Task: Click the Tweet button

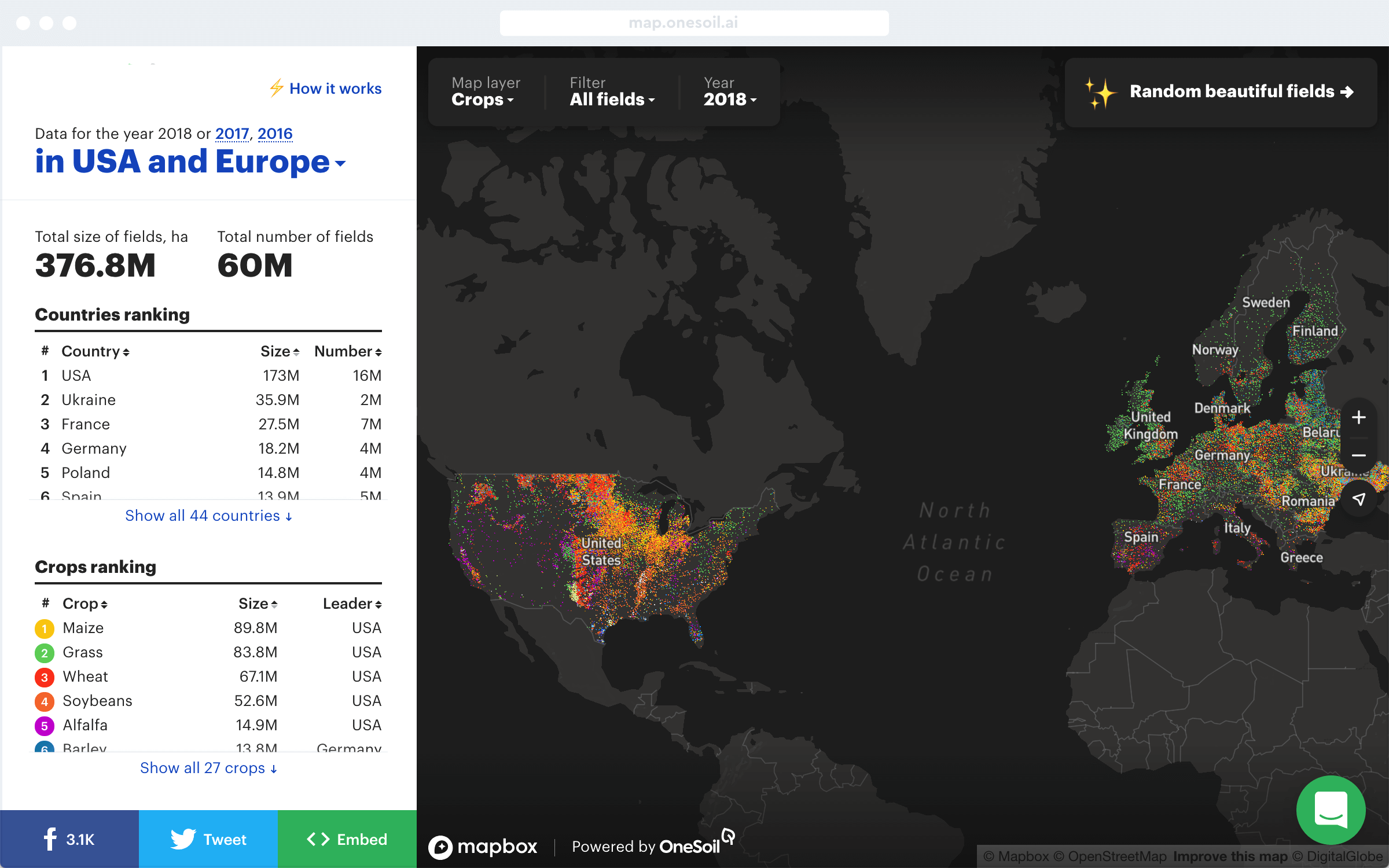Action: [x=208, y=839]
